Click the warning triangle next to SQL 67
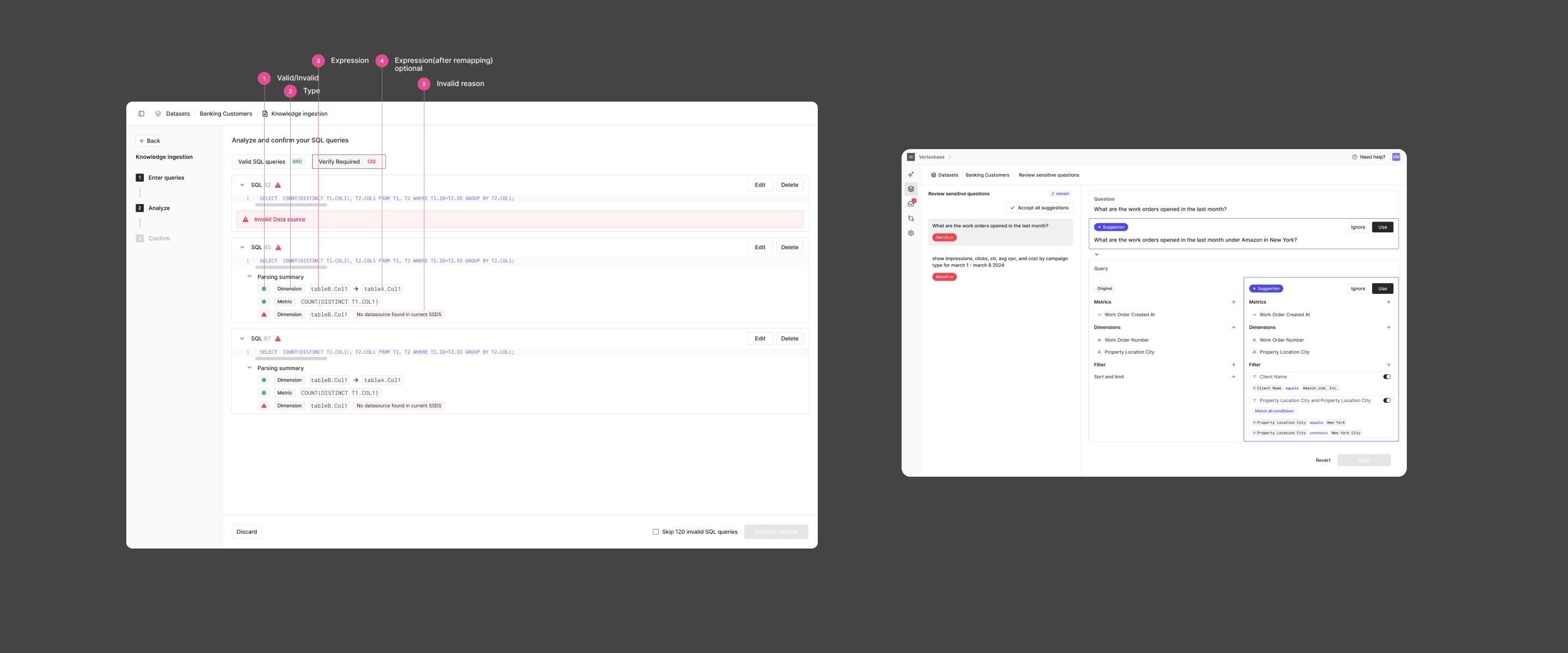 (x=278, y=339)
